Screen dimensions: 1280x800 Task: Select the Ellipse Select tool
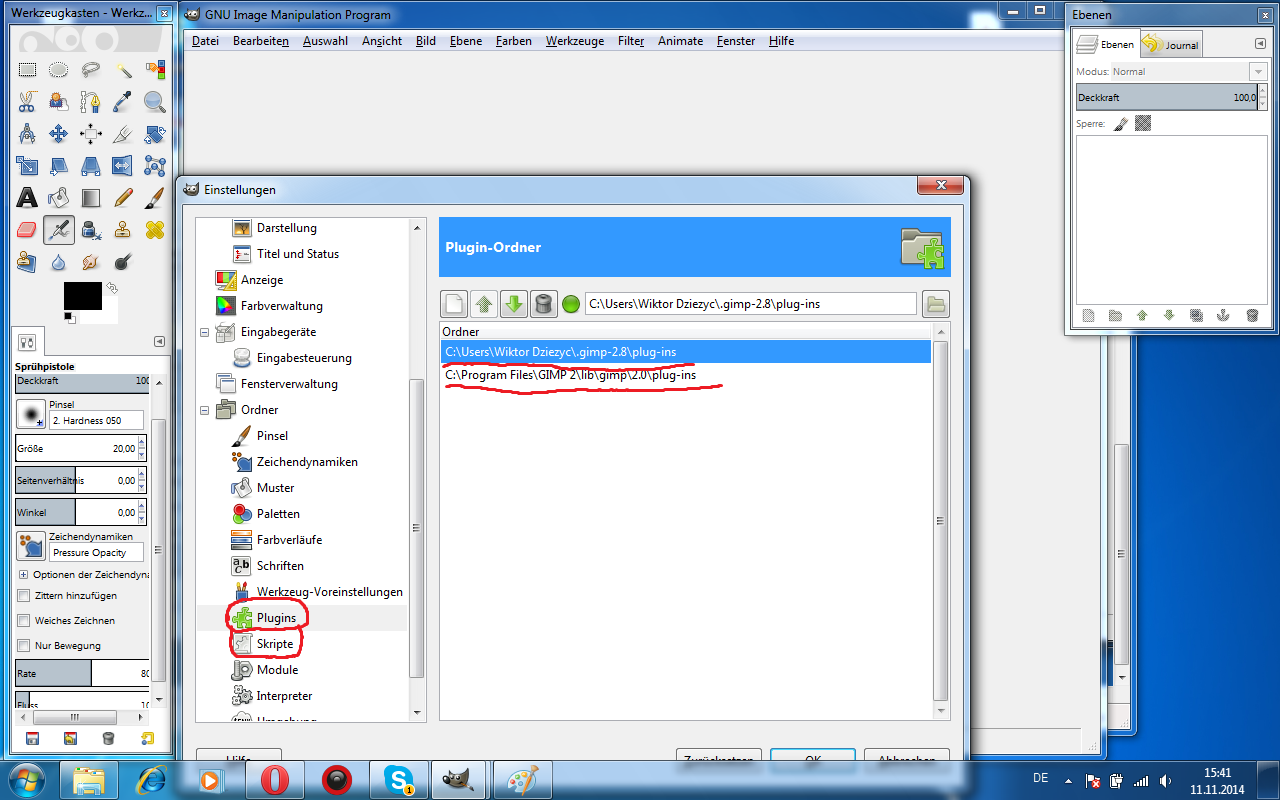click(59, 70)
